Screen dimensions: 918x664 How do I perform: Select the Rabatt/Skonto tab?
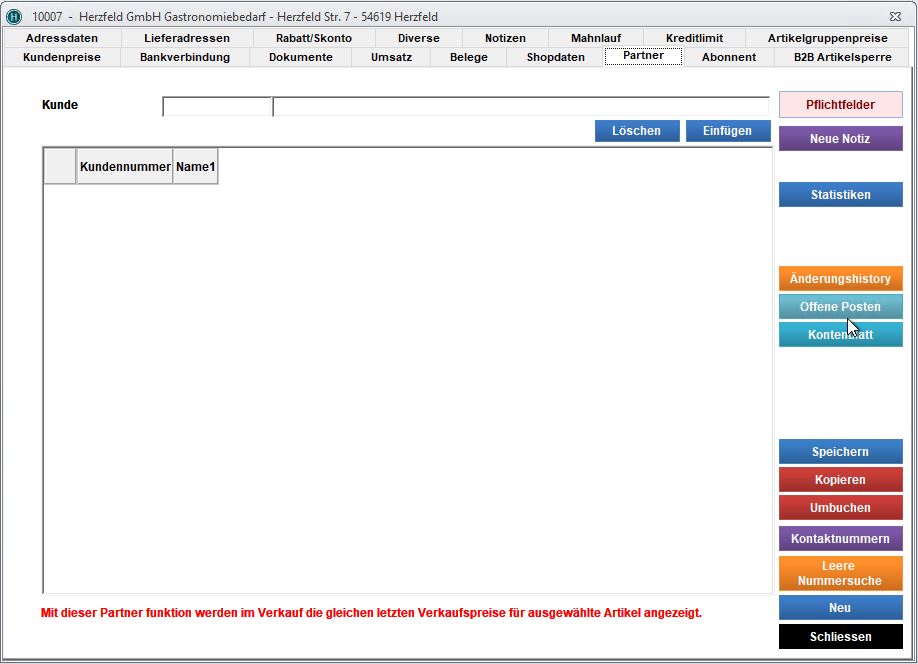(x=314, y=38)
